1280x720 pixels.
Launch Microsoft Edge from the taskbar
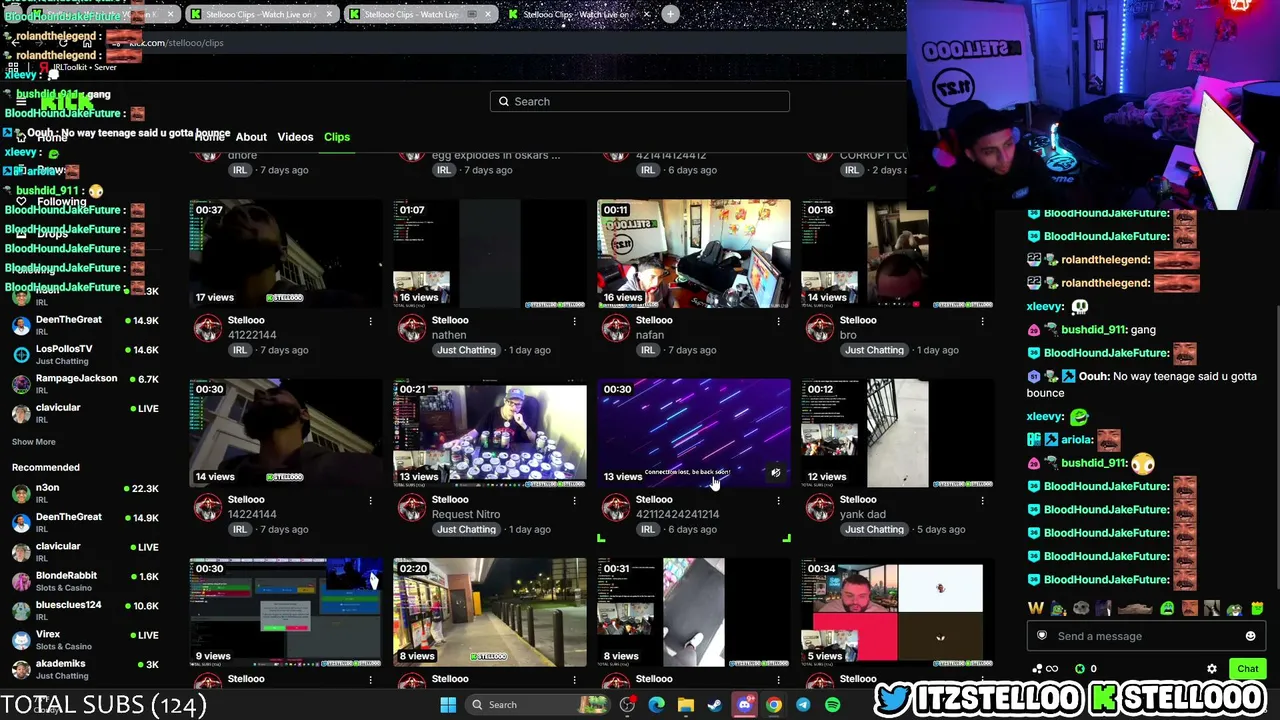(656, 705)
